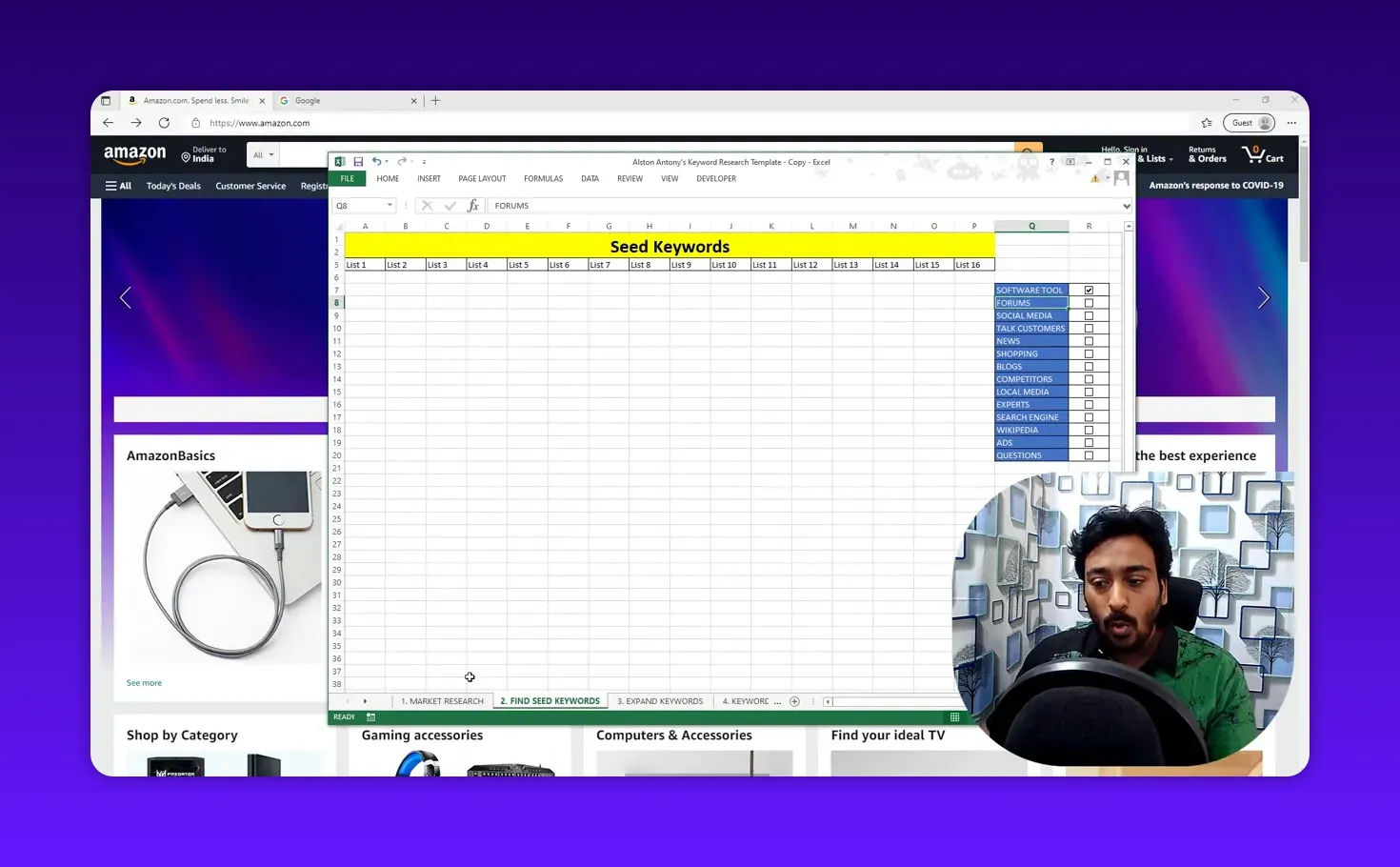Tick the SOCIAL MEDIA checkbox

pyautogui.click(x=1089, y=315)
